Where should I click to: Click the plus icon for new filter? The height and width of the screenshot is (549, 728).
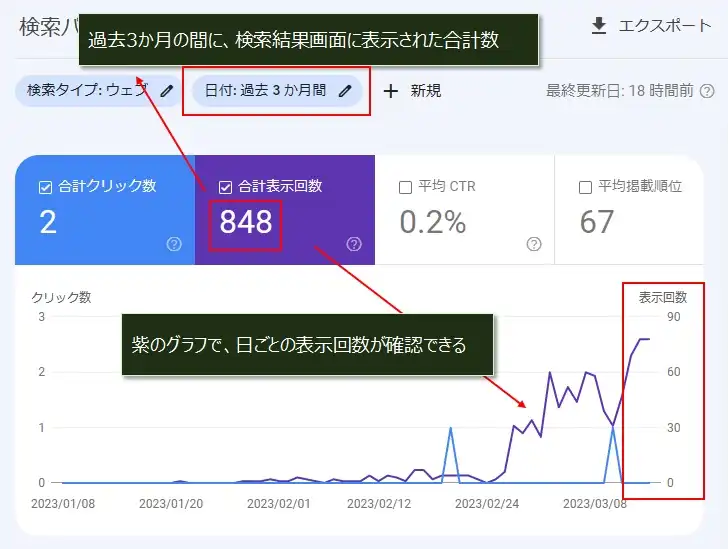pos(391,91)
